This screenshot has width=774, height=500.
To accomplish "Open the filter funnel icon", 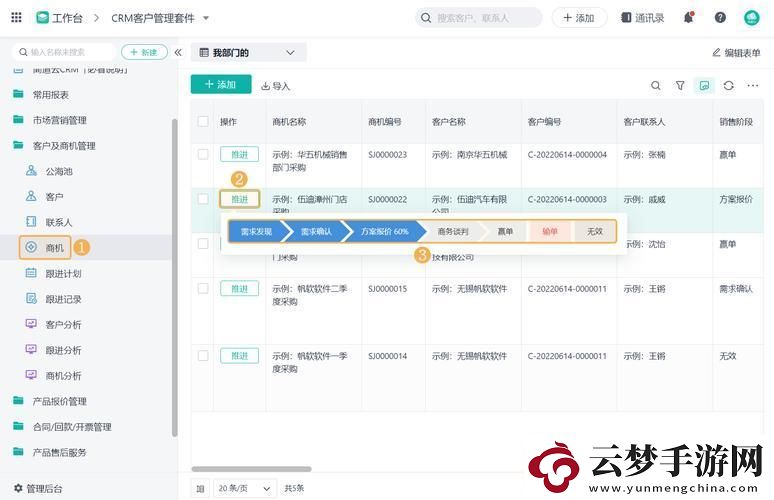I will [x=680, y=85].
